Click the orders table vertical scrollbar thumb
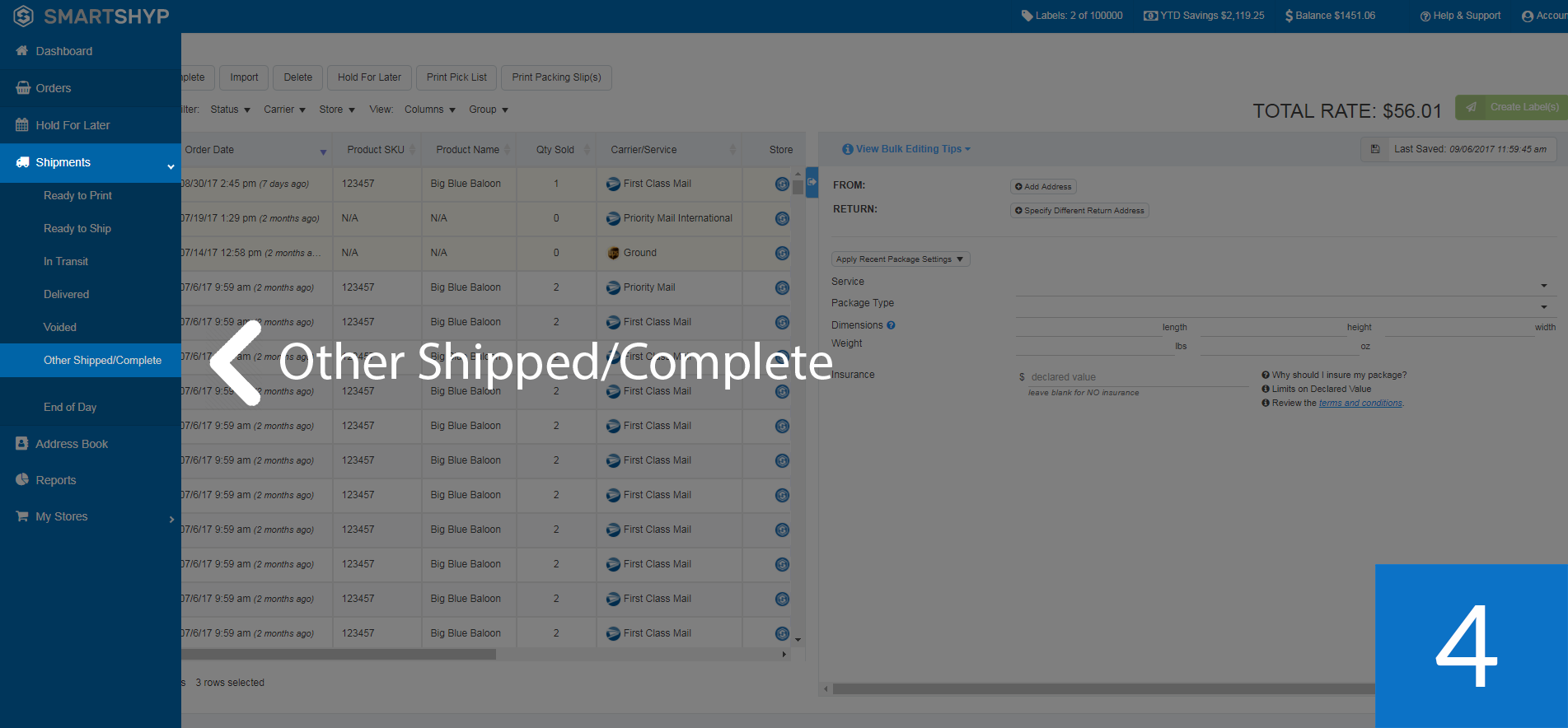1568x728 pixels. (798, 187)
